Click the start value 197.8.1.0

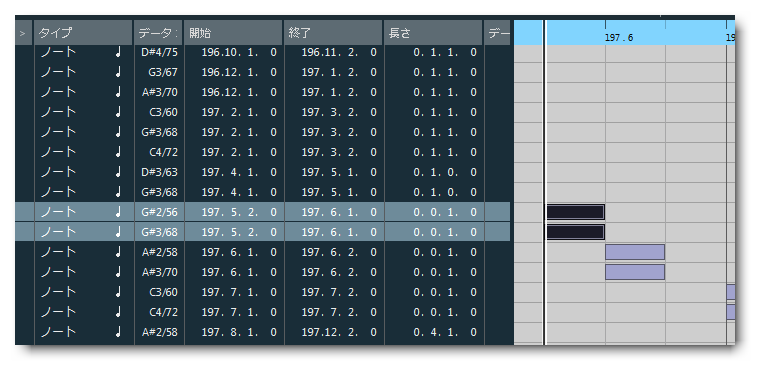[x=239, y=332]
